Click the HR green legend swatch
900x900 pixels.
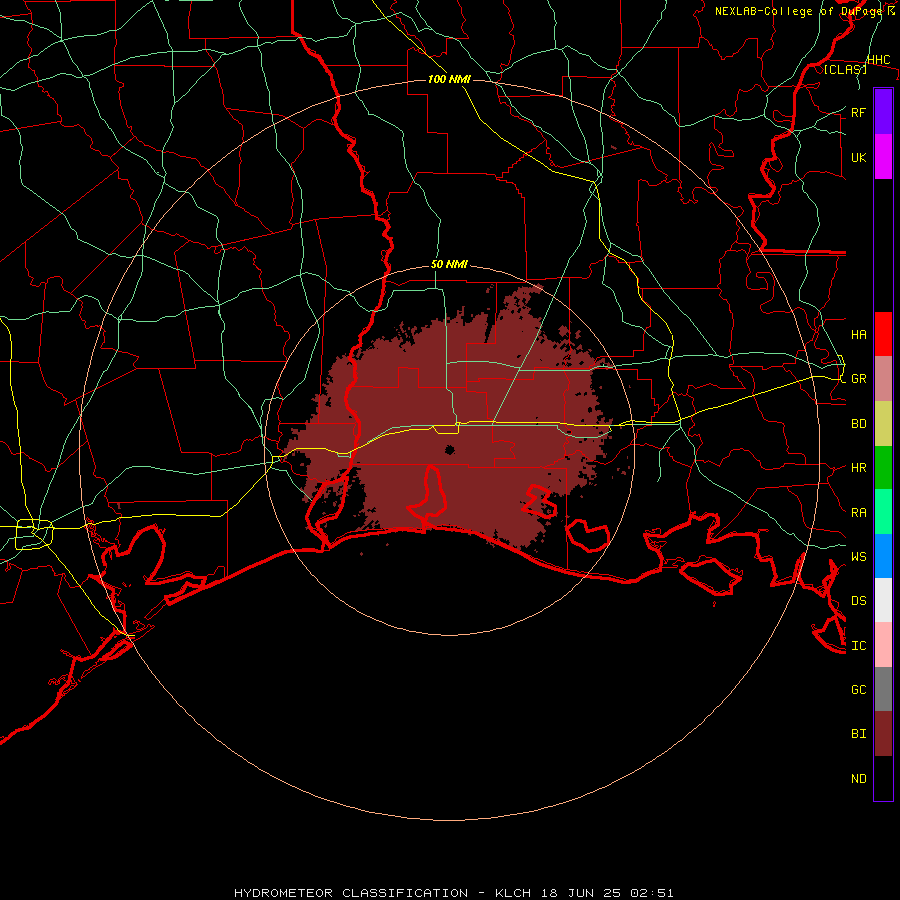coord(883,468)
